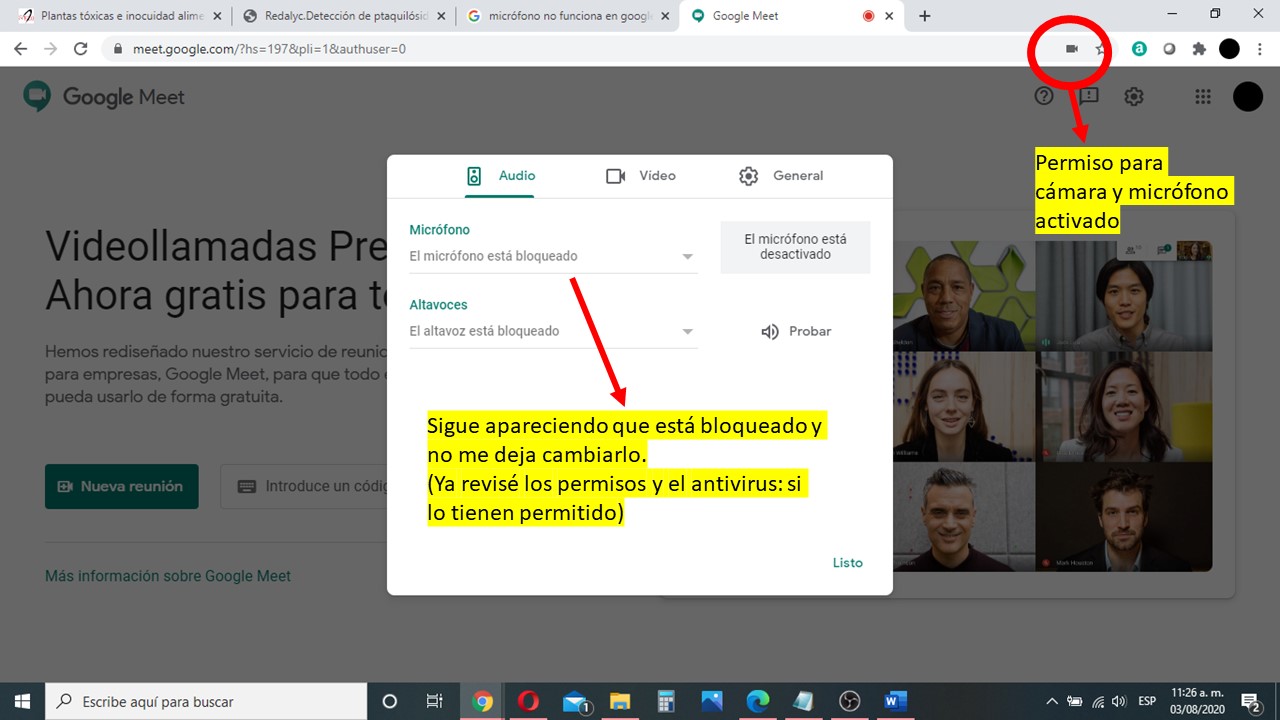1280x720 pixels.
Task: Open camera permission icon in address bar
Action: [x=1069, y=48]
